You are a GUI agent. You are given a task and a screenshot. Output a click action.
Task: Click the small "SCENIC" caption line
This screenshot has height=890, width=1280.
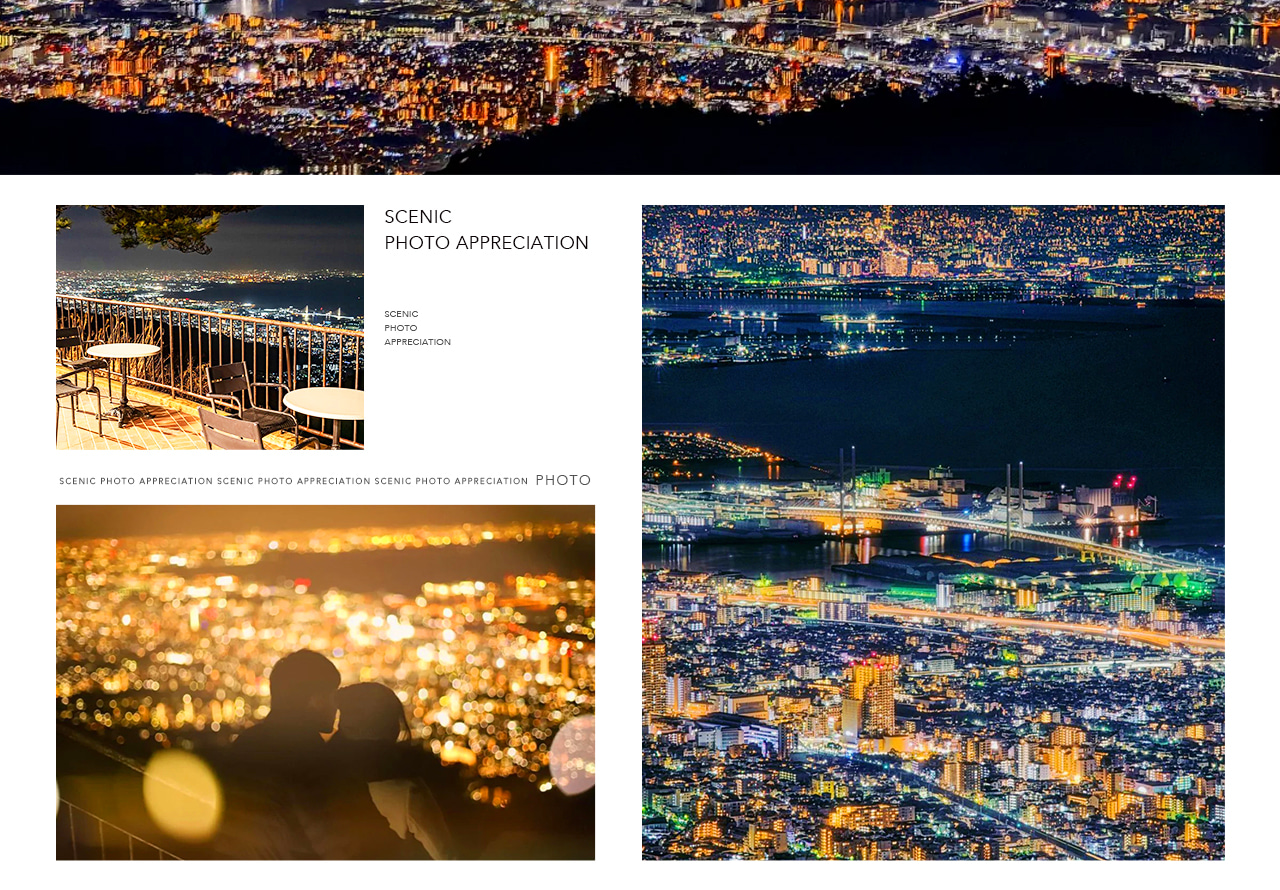click(x=401, y=314)
